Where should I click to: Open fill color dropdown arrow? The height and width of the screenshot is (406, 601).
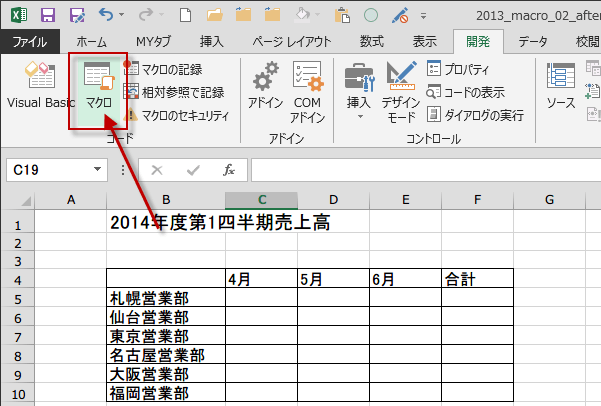[x=318, y=15]
